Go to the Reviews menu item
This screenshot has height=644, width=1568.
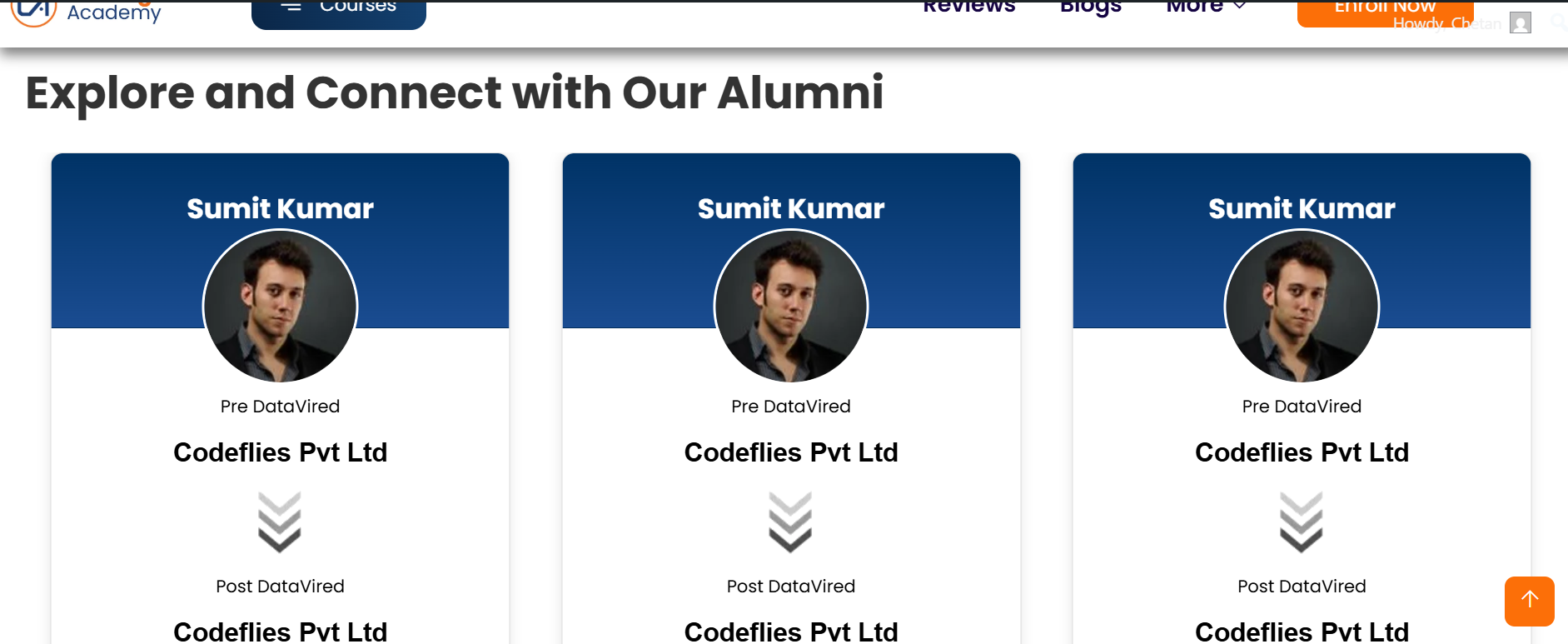tap(969, 7)
